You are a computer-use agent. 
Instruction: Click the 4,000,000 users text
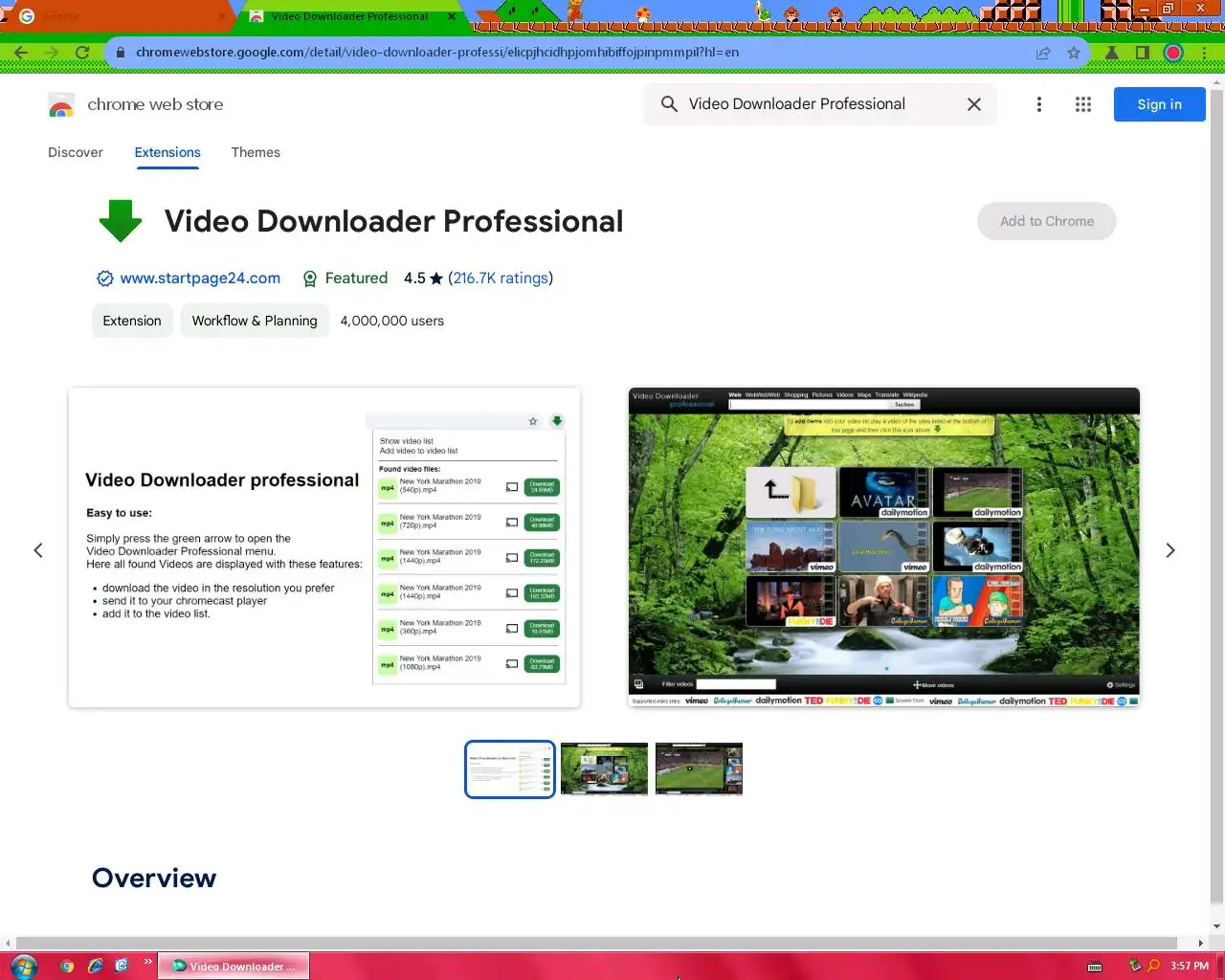[392, 321]
